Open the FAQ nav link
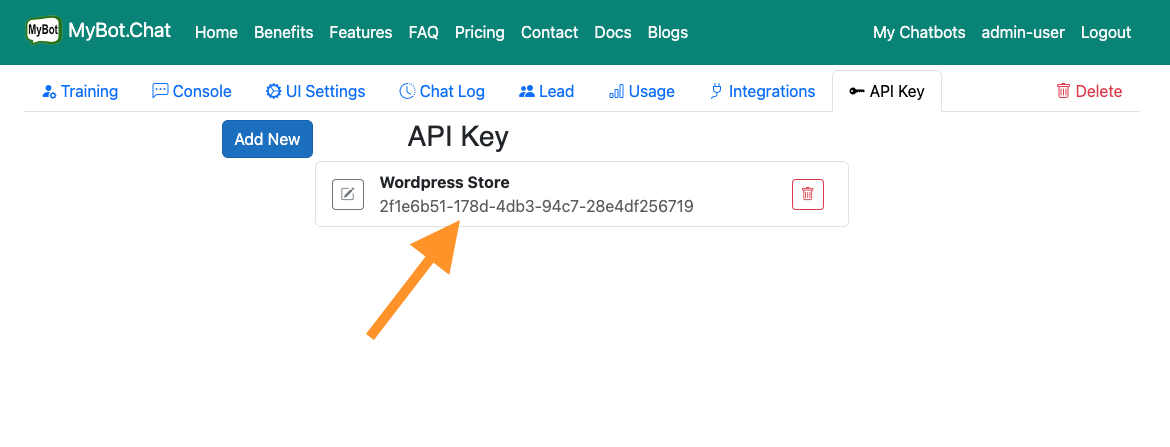The width and height of the screenshot is (1170, 447). click(x=424, y=32)
